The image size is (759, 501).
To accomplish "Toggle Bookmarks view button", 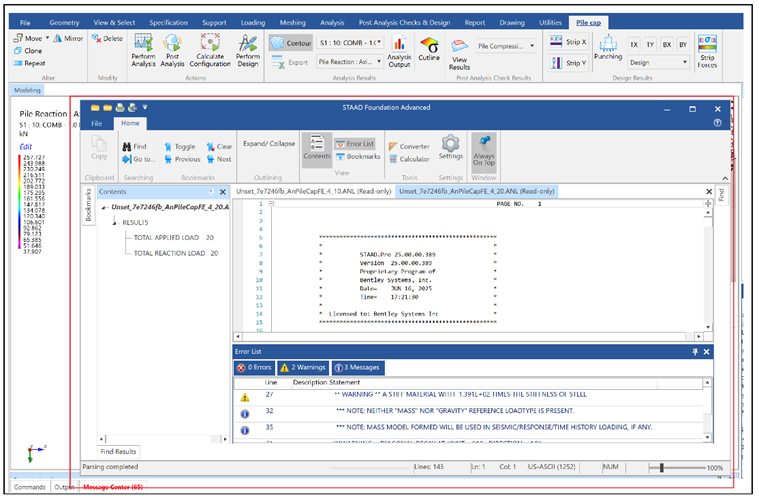I will coord(358,157).
